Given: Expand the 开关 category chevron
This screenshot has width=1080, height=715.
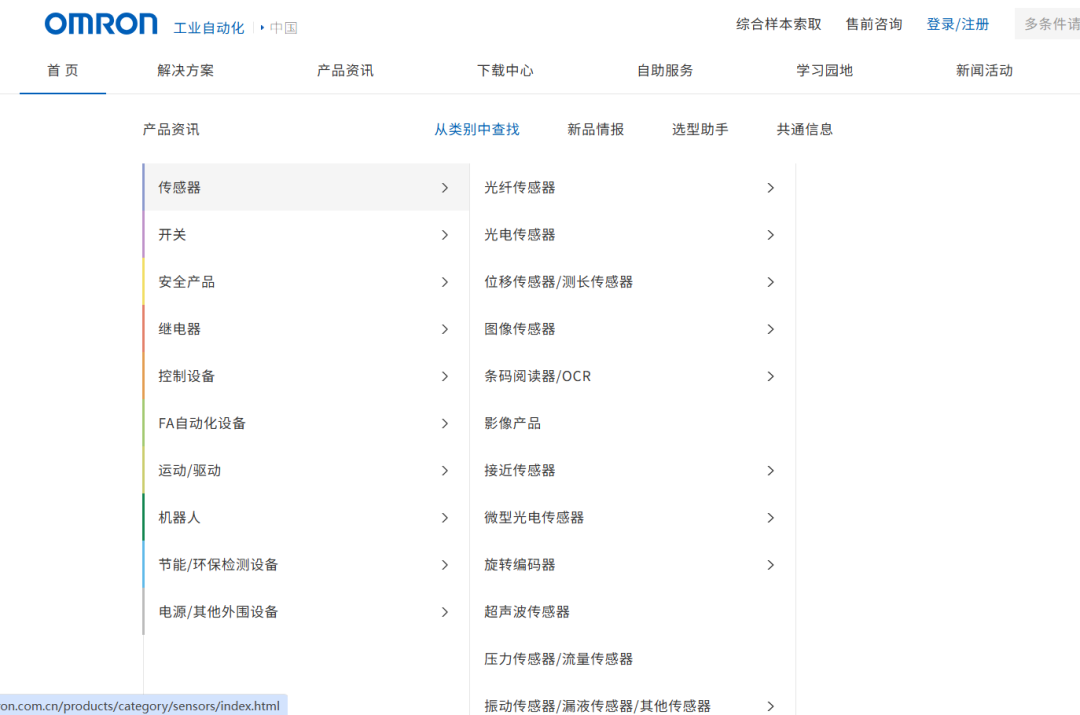Looking at the screenshot, I should 444,234.
